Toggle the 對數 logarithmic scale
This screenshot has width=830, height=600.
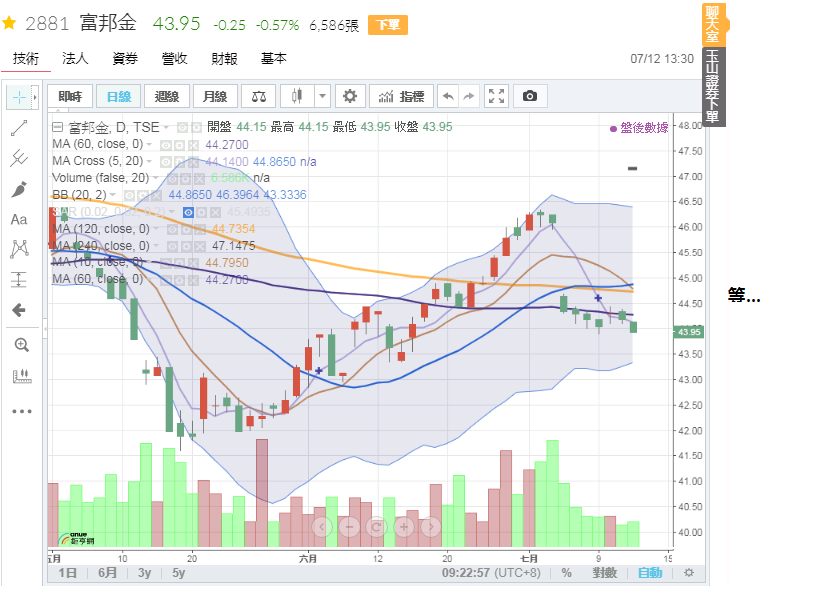[x=605, y=573]
